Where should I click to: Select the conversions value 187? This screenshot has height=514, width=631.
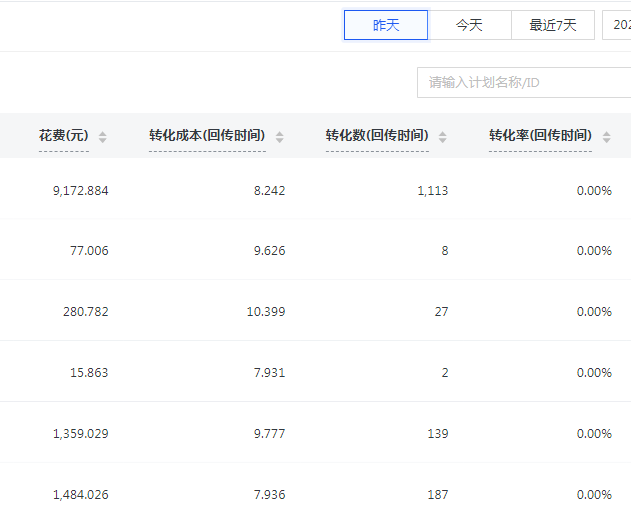(438, 494)
